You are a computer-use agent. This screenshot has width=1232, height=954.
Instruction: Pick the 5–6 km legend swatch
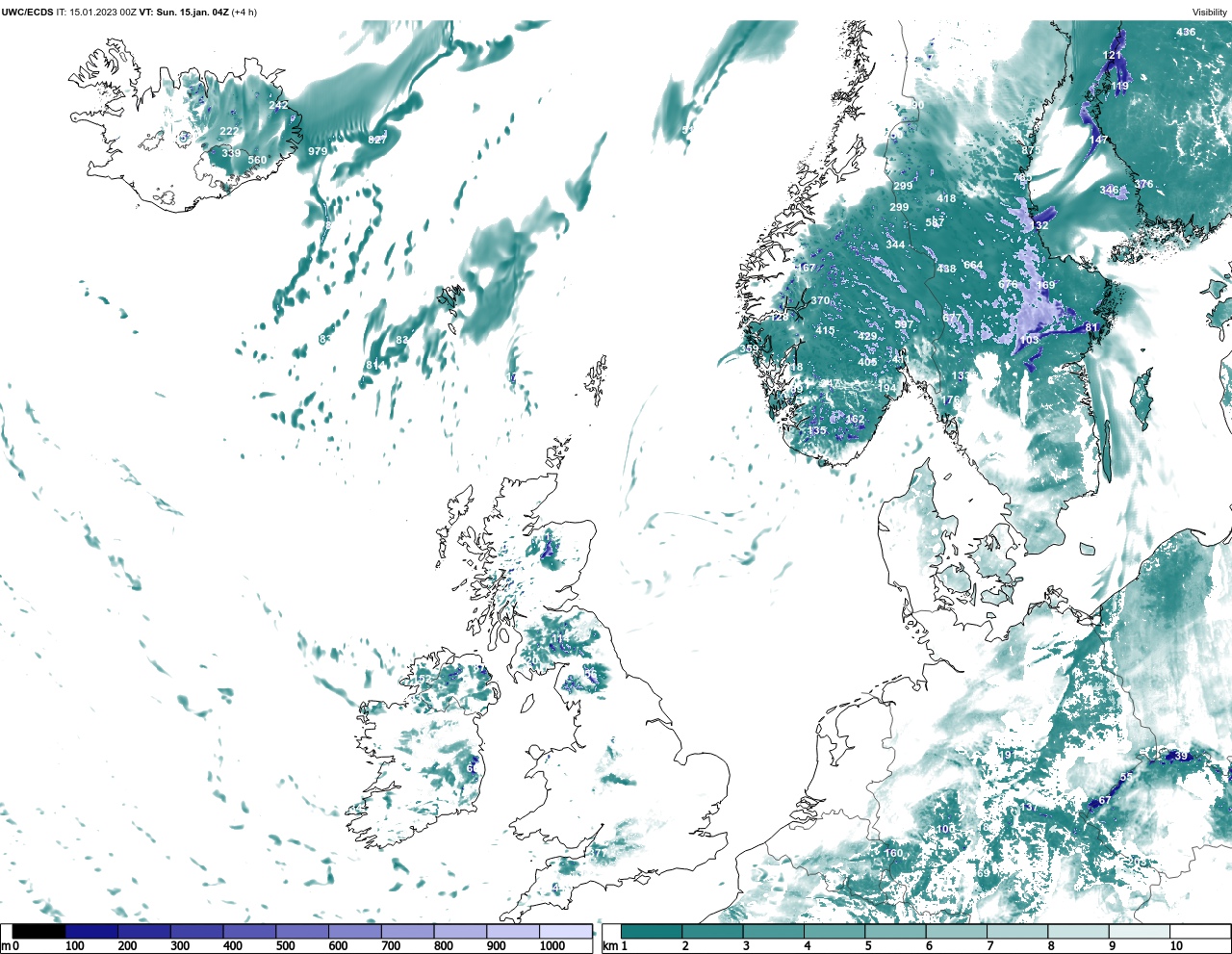[x=895, y=932]
